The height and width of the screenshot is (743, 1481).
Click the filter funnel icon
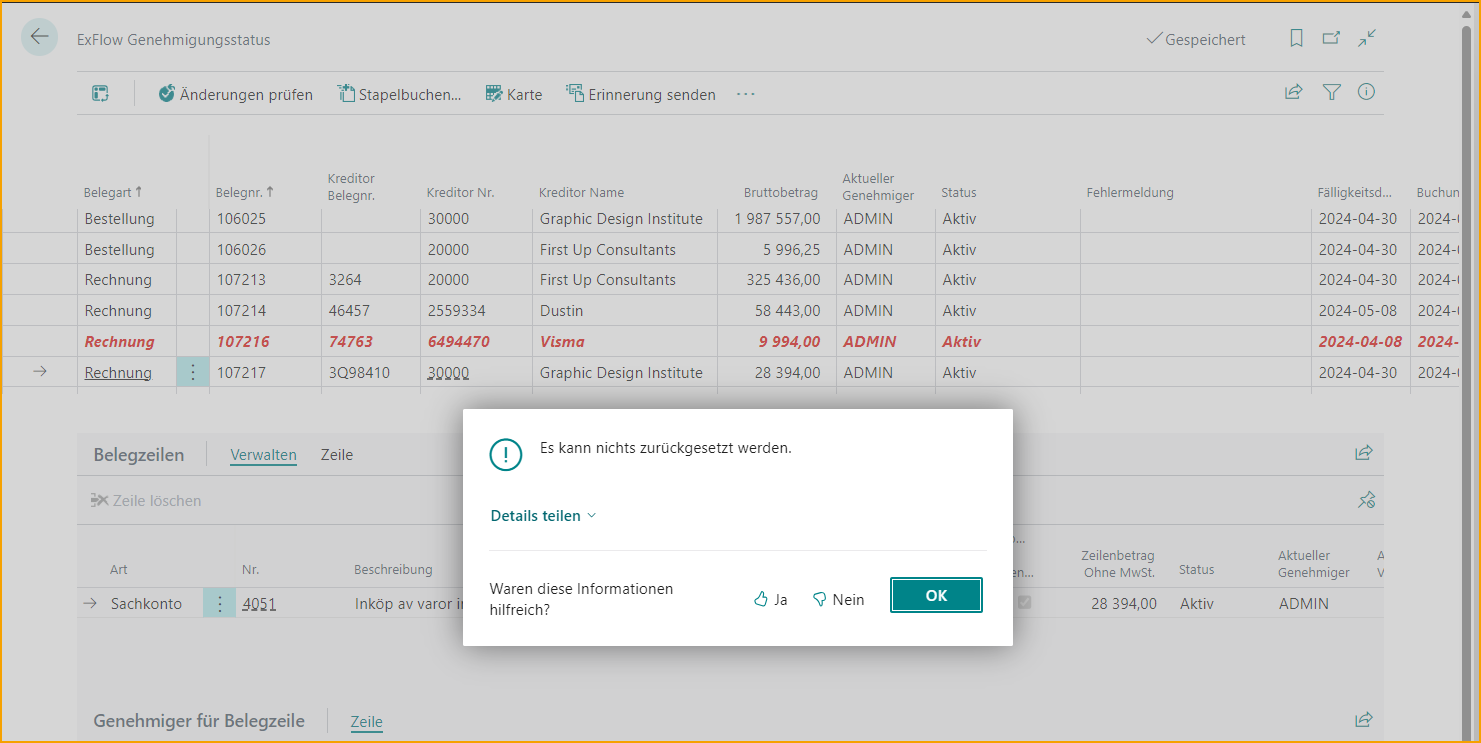click(1331, 93)
